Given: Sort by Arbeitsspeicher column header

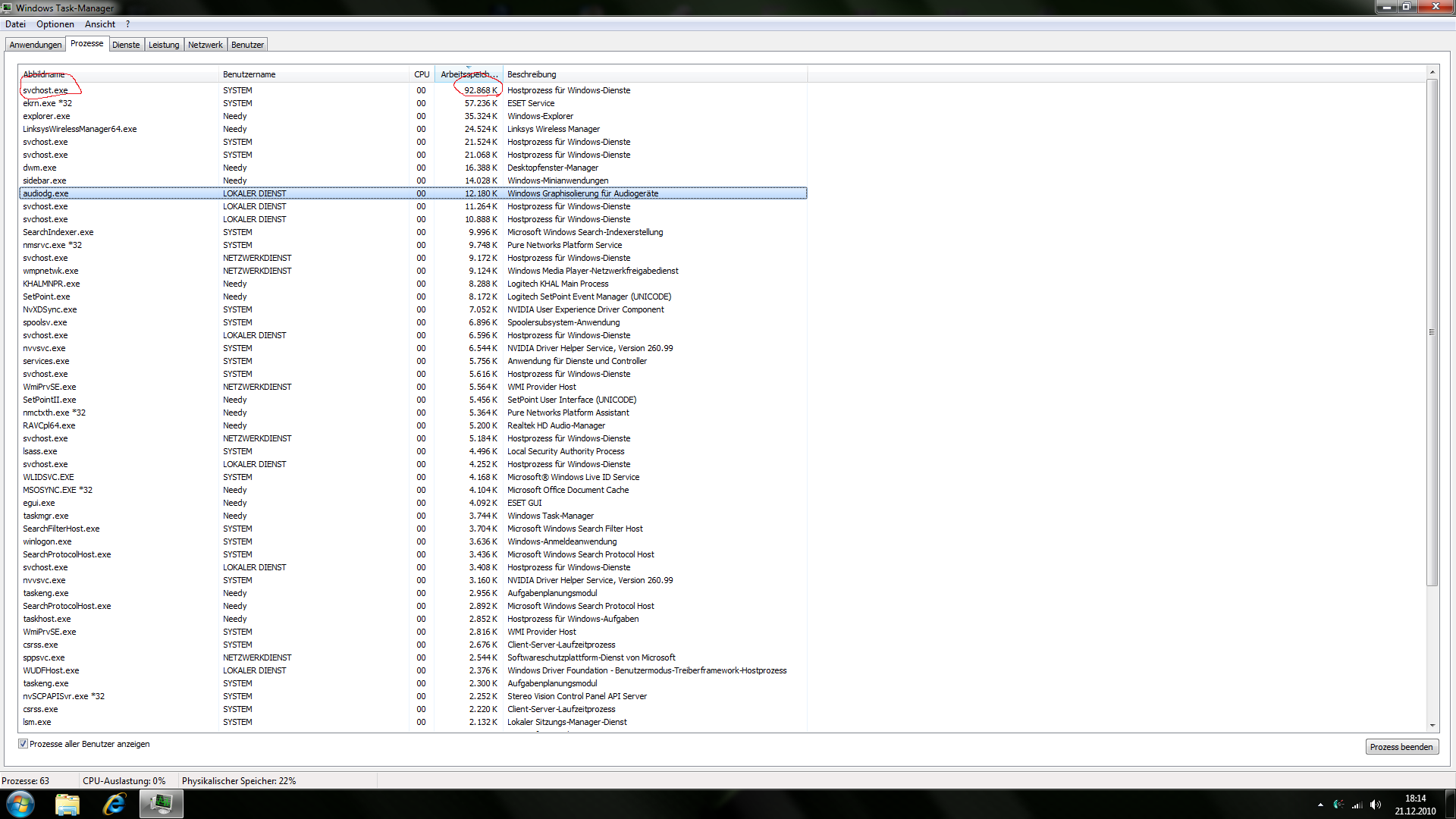Looking at the screenshot, I should pos(469,74).
